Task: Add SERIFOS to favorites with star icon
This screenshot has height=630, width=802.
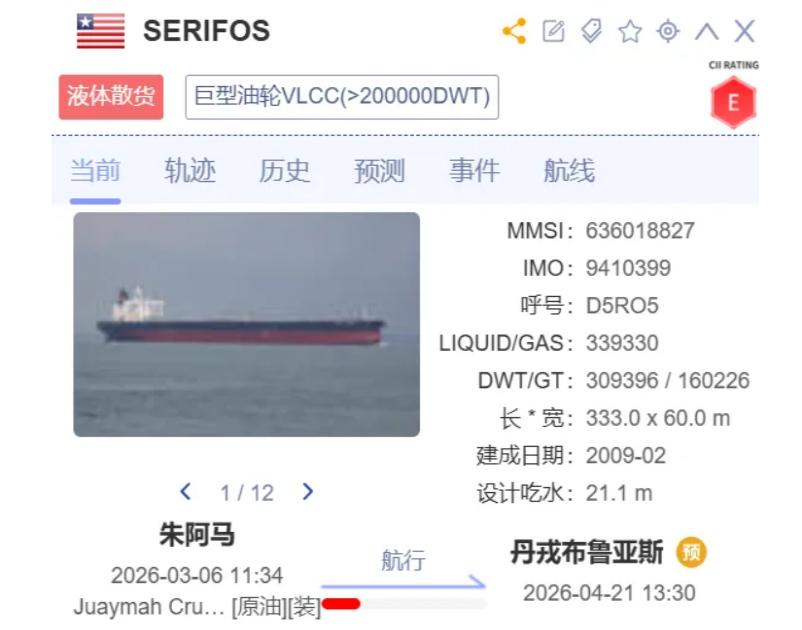Action: pyautogui.click(x=630, y=31)
